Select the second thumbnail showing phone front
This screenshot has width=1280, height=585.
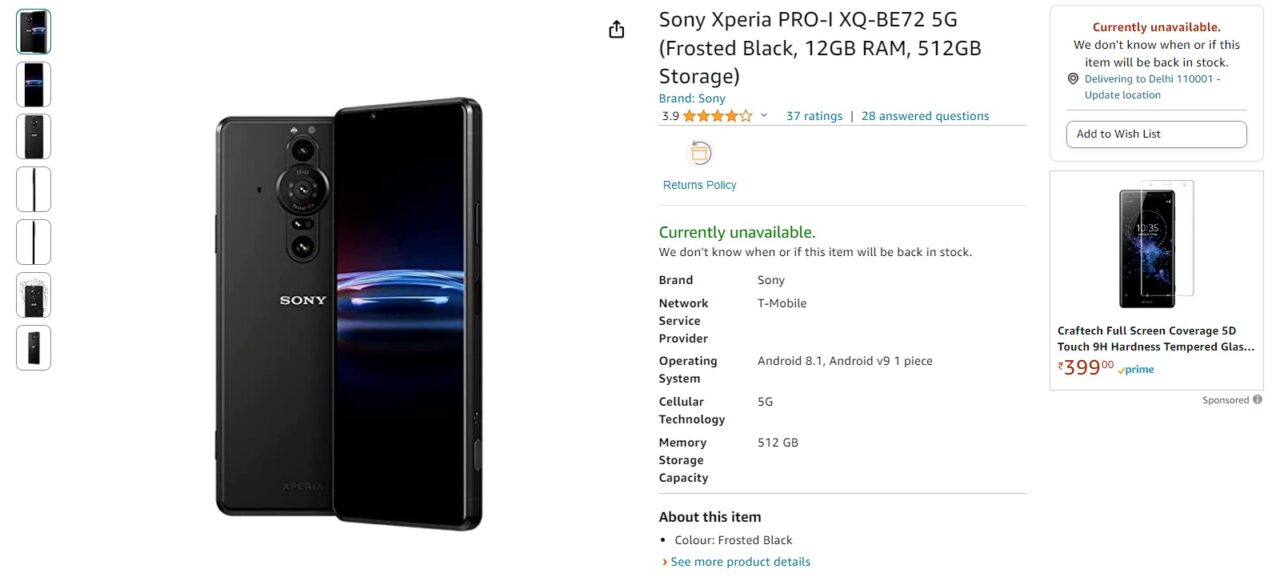33,85
